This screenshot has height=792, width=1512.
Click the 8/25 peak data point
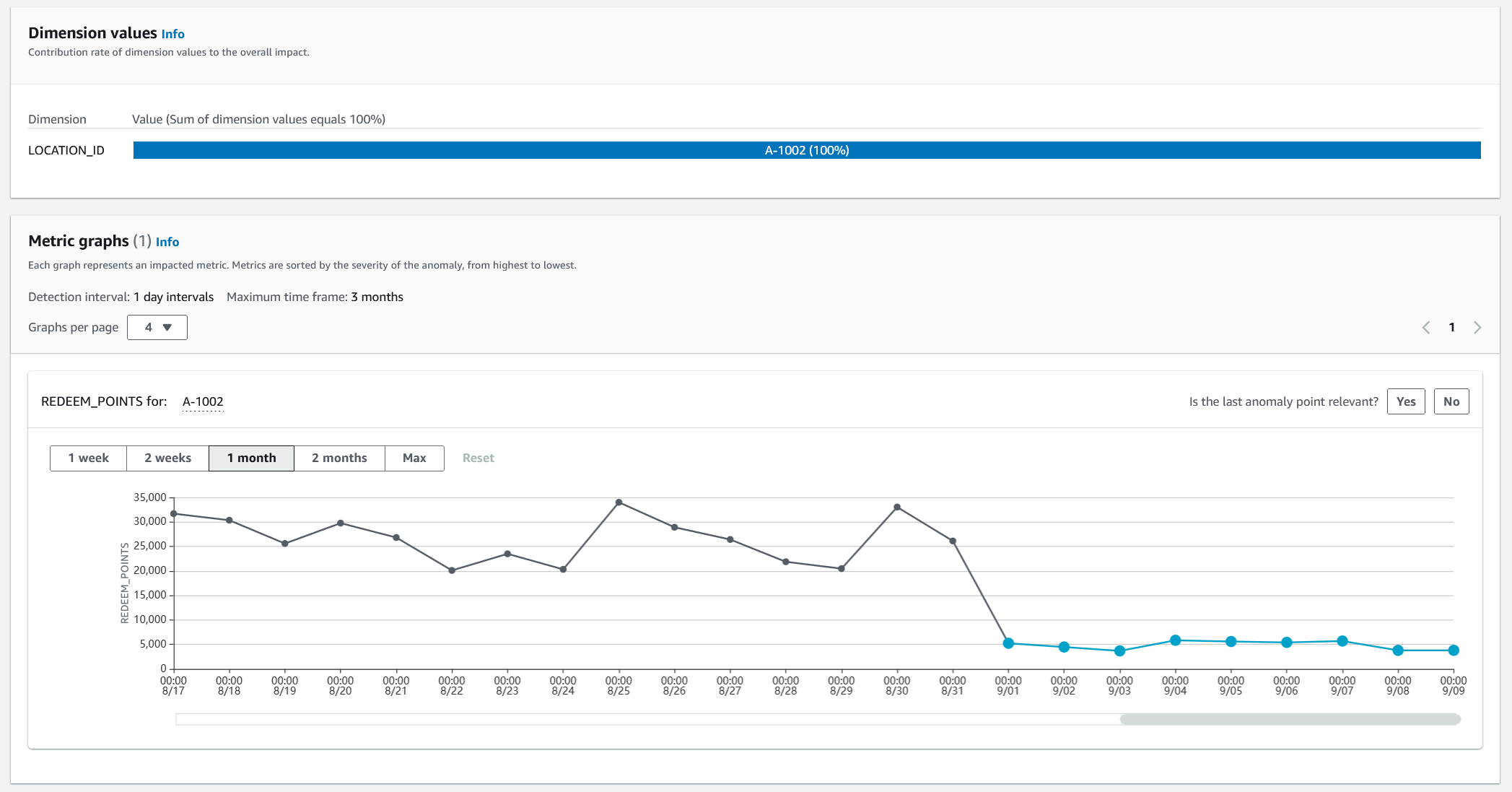pos(619,502)
